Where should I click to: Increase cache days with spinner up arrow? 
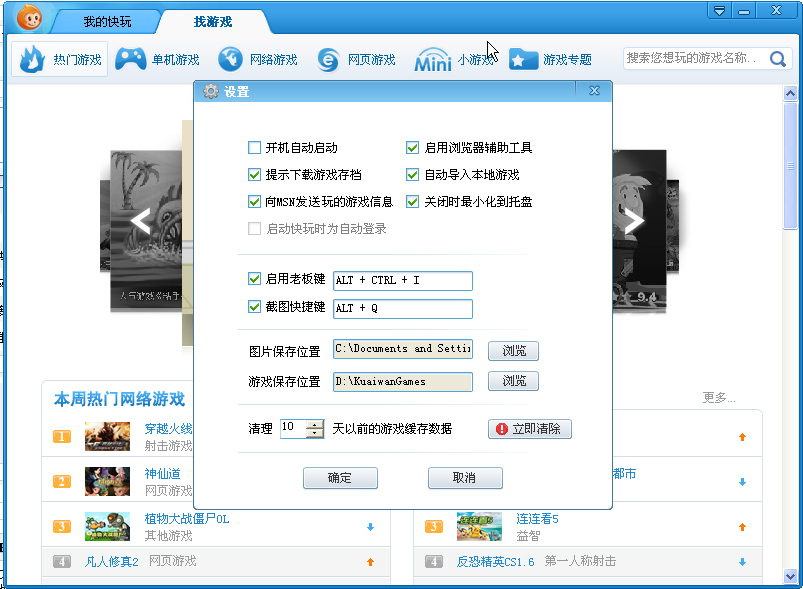click(x=315, y=423)
